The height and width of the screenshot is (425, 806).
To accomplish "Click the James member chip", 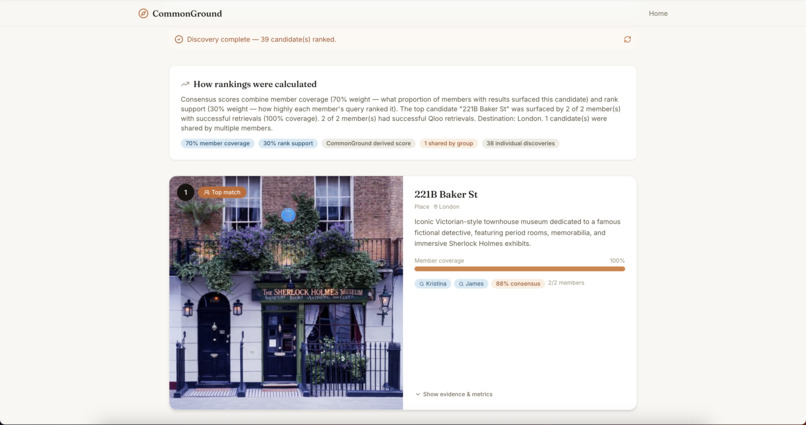I will [471, 284].
